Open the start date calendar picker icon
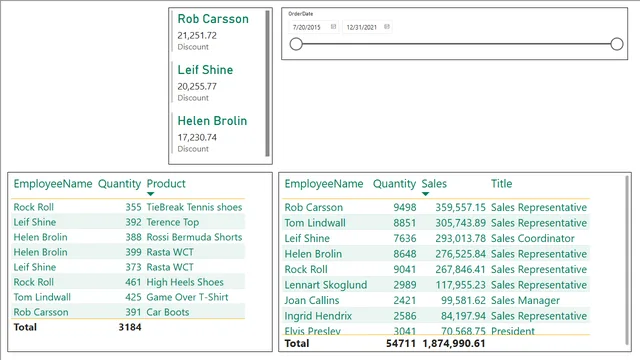This screenshot has height=360, width=640. pos(333,27)
